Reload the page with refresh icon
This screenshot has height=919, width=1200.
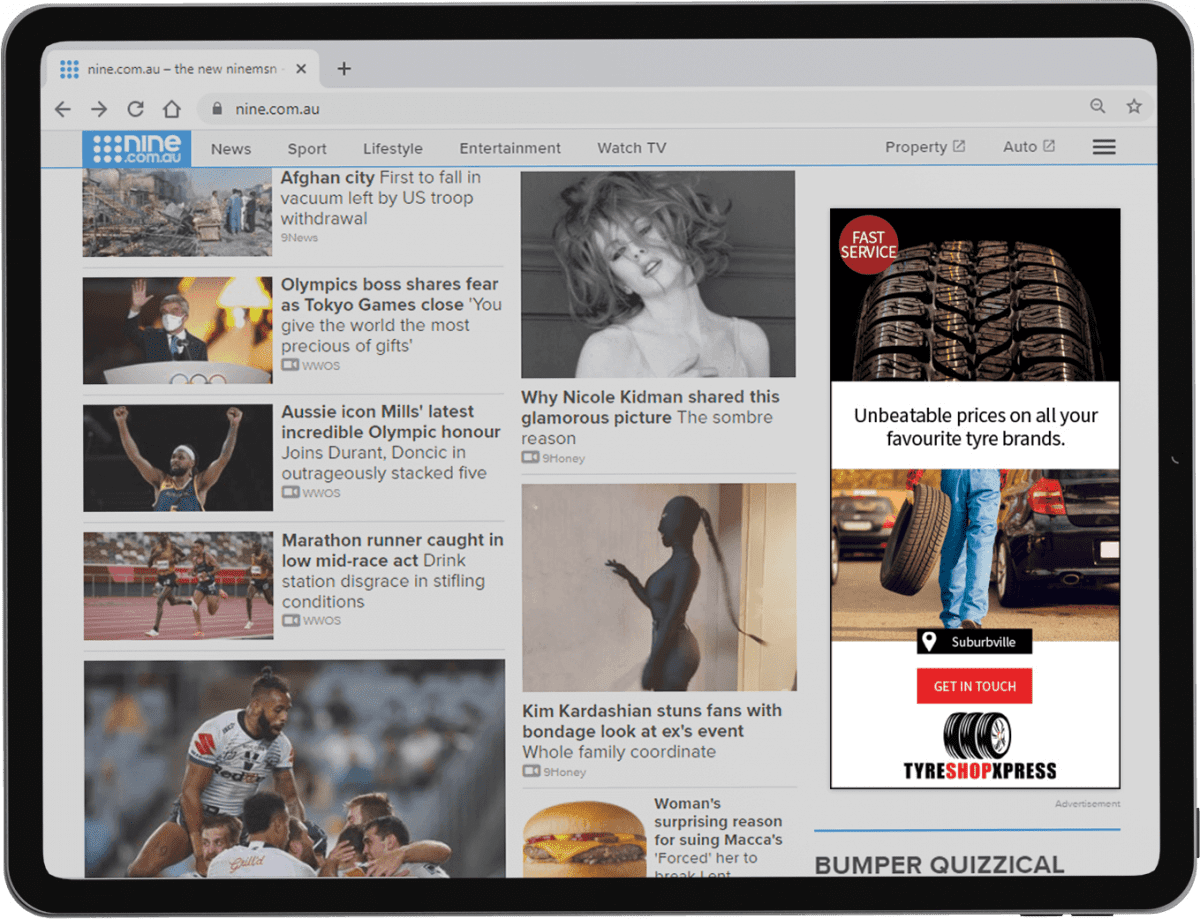coord(136,109)
